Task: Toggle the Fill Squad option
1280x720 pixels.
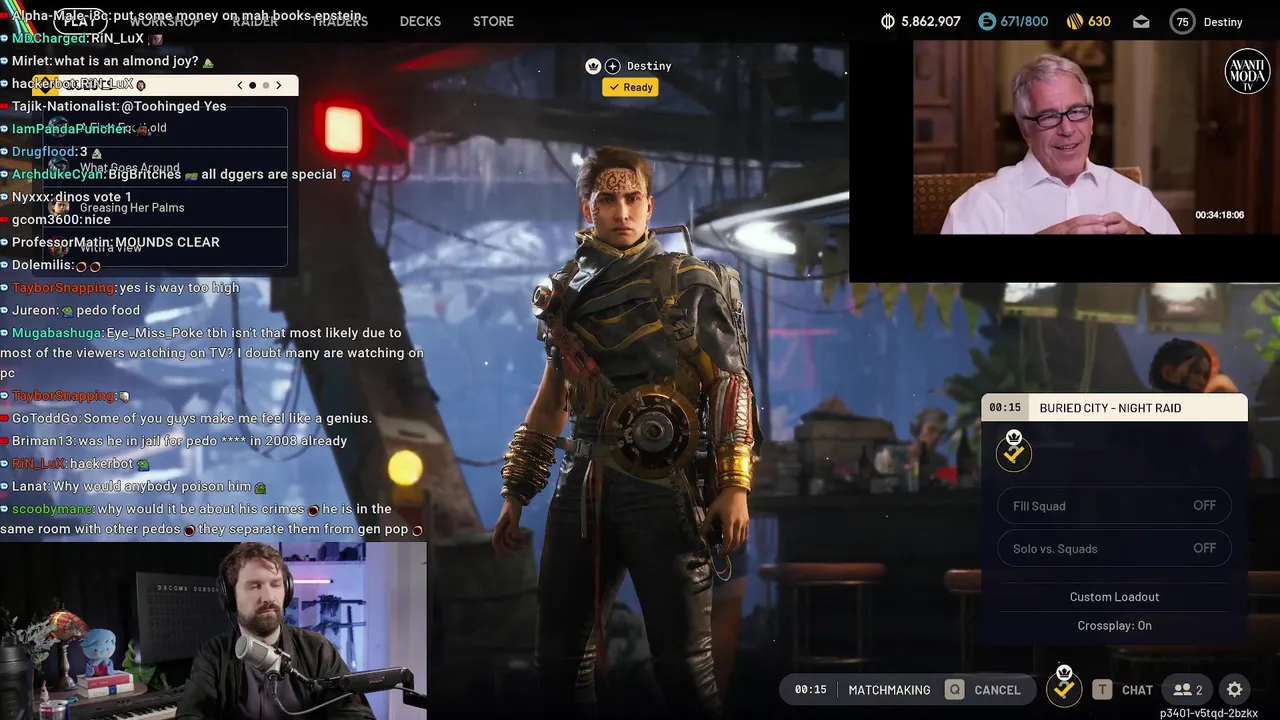Action: (x=1114, y=506)
